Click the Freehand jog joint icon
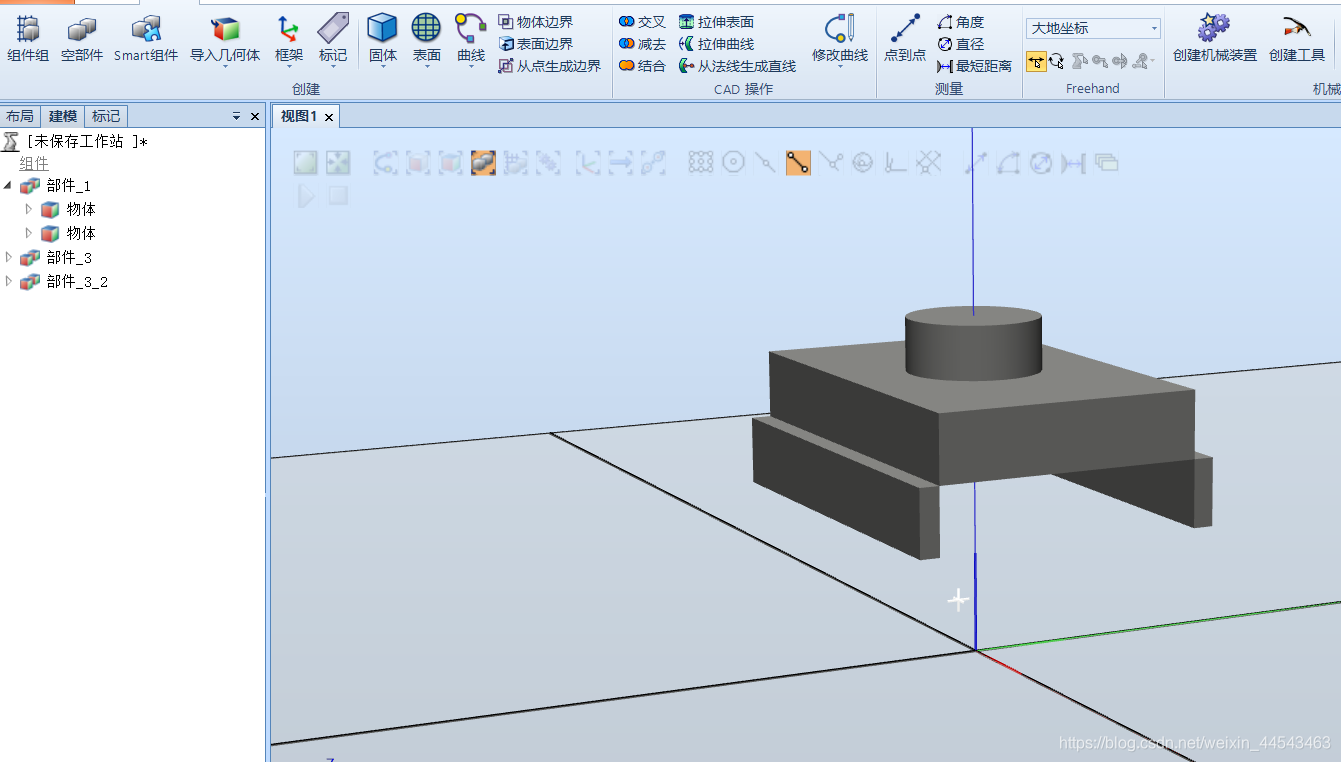This screenshot has width=1341, height=762. (1079, 62)
